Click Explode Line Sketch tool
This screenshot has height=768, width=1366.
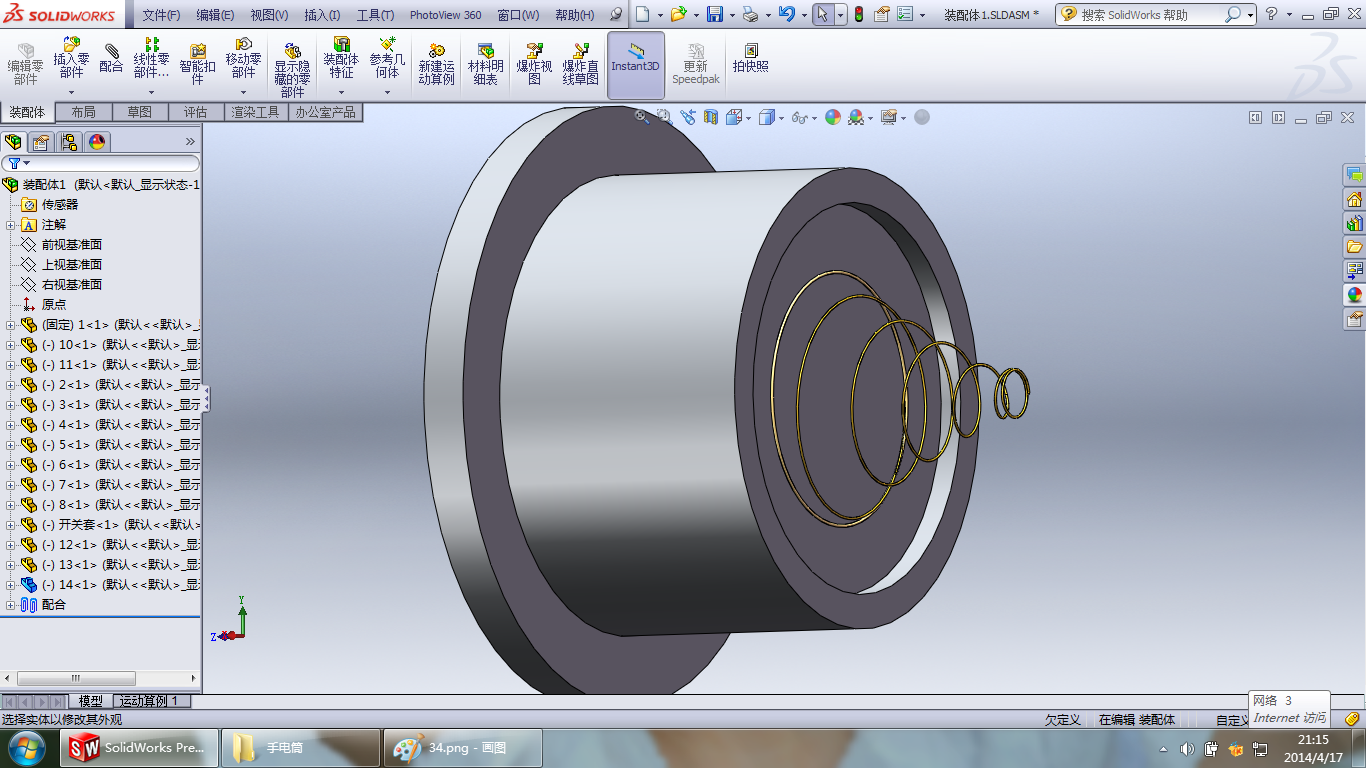coord(580,64)
